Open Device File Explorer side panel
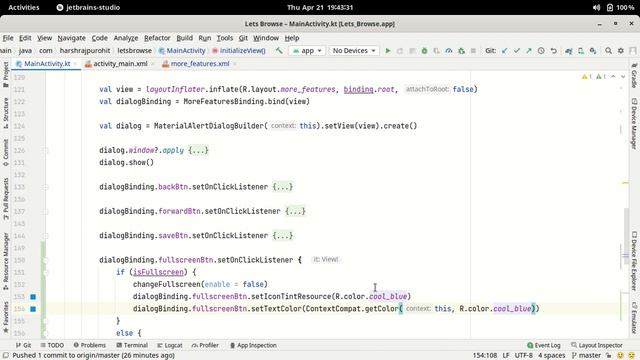 coord(634,261)
